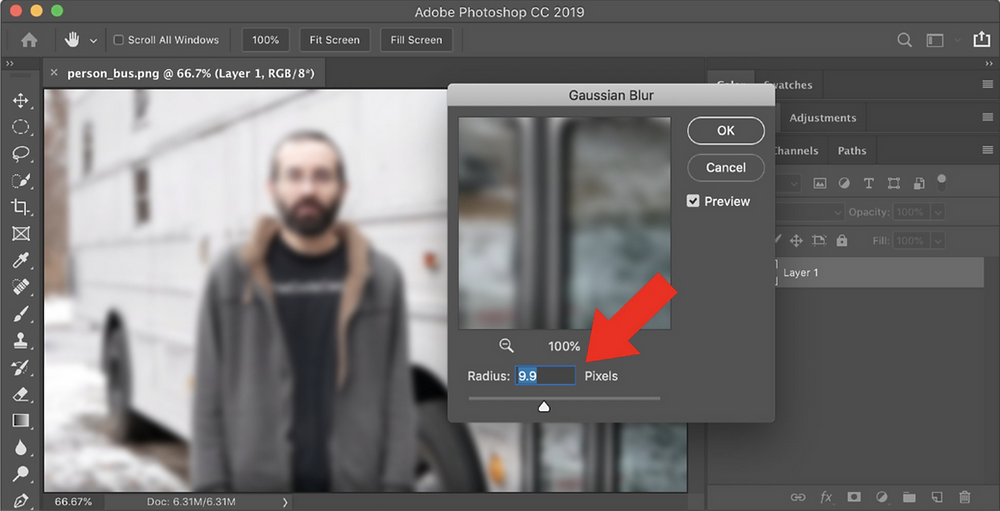Switch to the Adjustments tab
The width and height of the screenshot is (1000, 511).
point(822,118)
